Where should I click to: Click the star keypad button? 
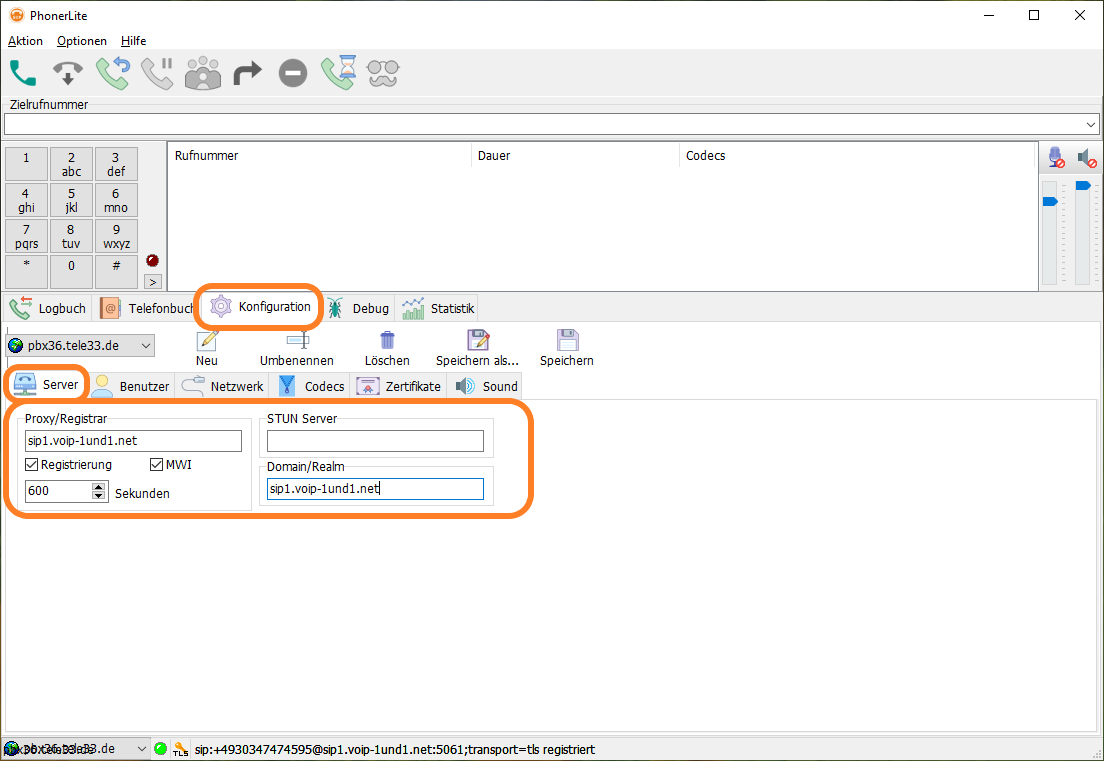point(26,272)
